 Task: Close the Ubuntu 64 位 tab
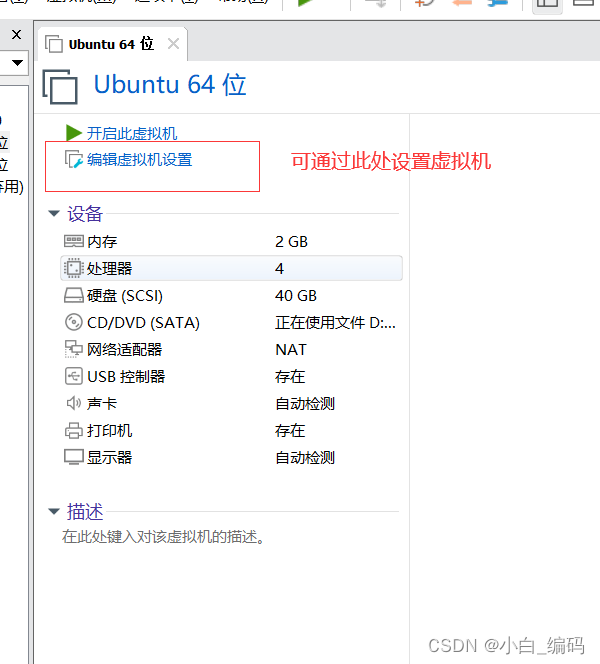click(x=173, y=44)
